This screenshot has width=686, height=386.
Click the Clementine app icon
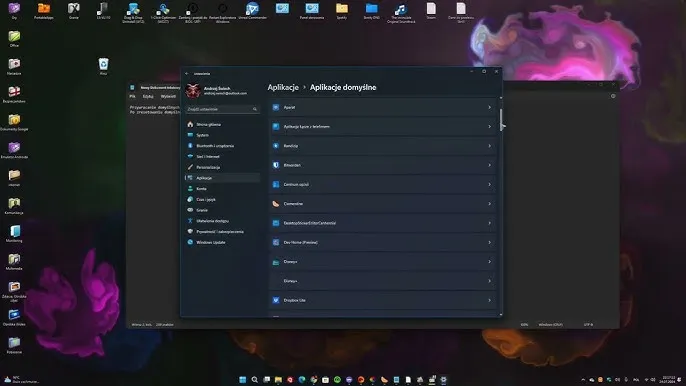[276, 204]
